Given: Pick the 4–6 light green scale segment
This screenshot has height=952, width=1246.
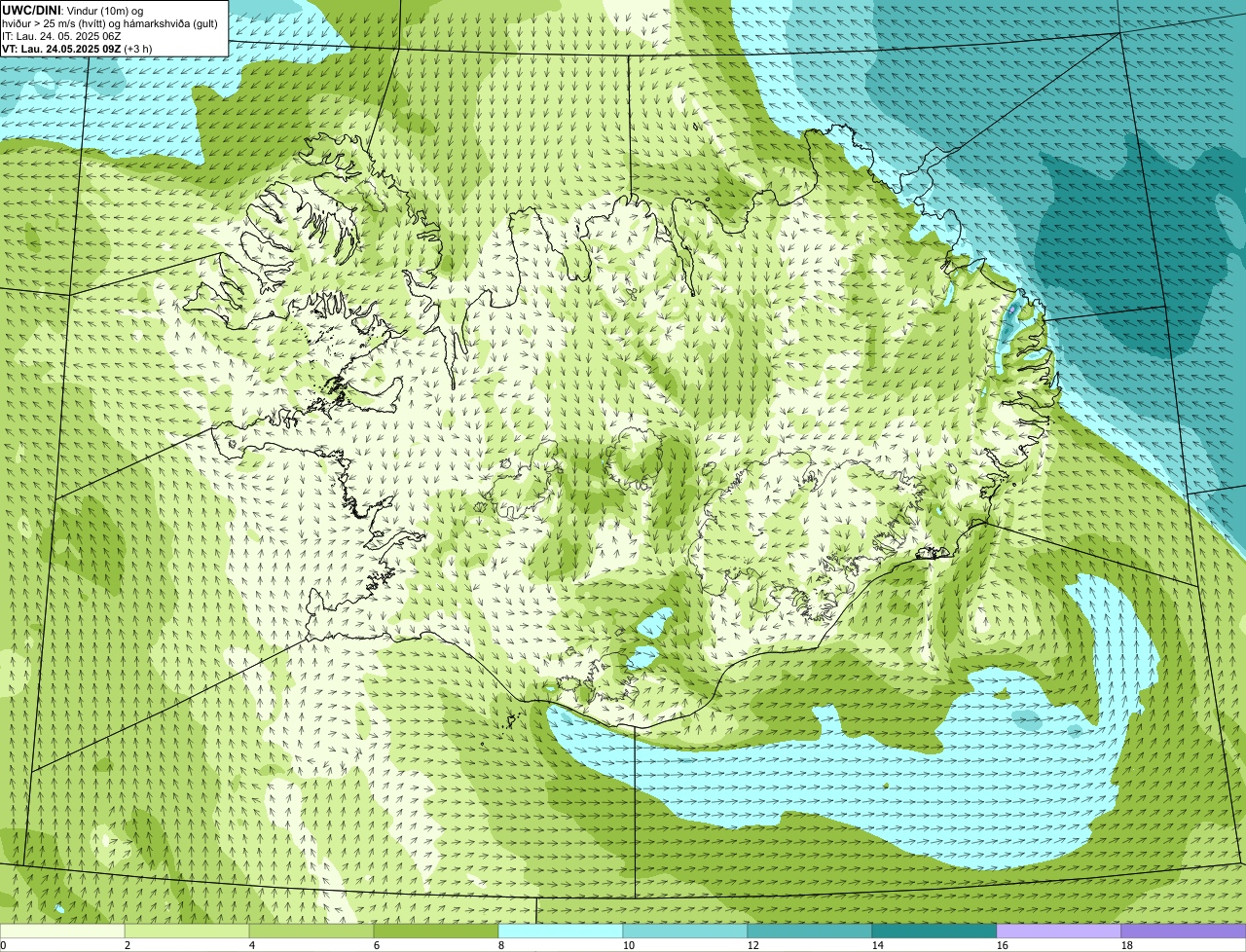Looking at the screenshot, I should point(311,932).
